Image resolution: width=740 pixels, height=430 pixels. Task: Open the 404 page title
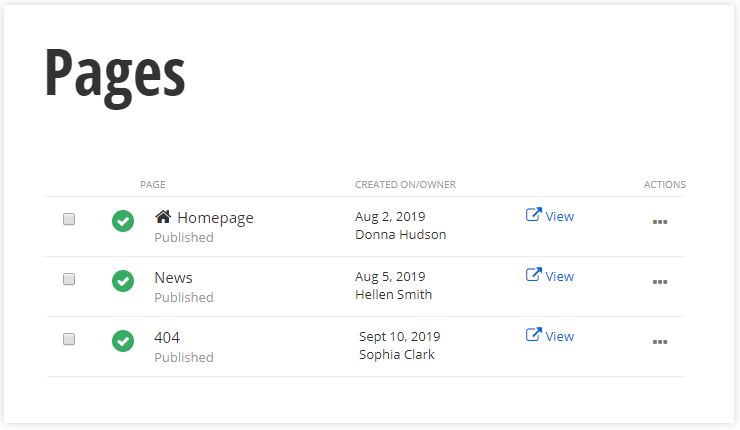tap(167, 337)
